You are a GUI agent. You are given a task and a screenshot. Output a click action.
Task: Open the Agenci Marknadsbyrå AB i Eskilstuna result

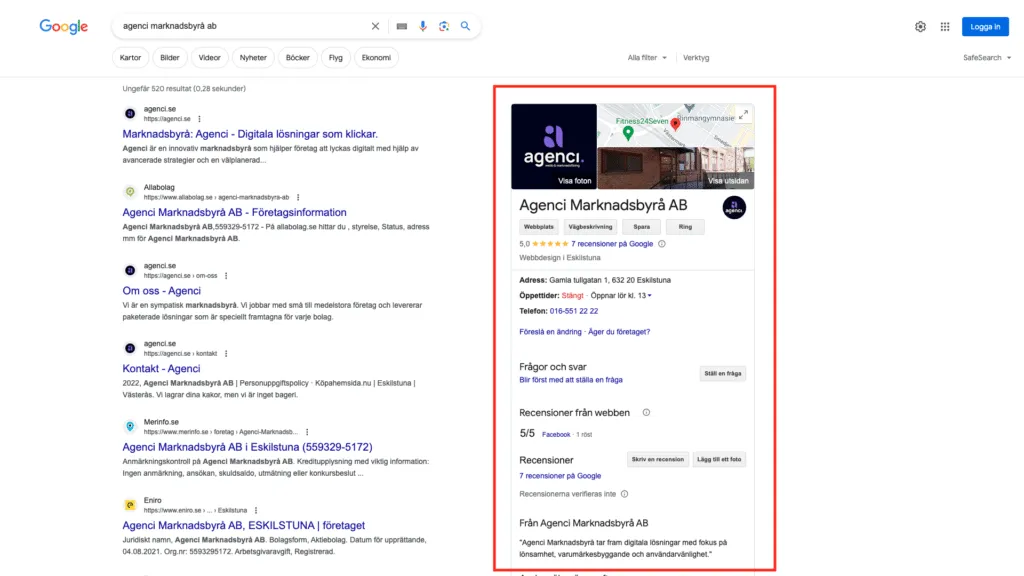[x=248, y=447]
